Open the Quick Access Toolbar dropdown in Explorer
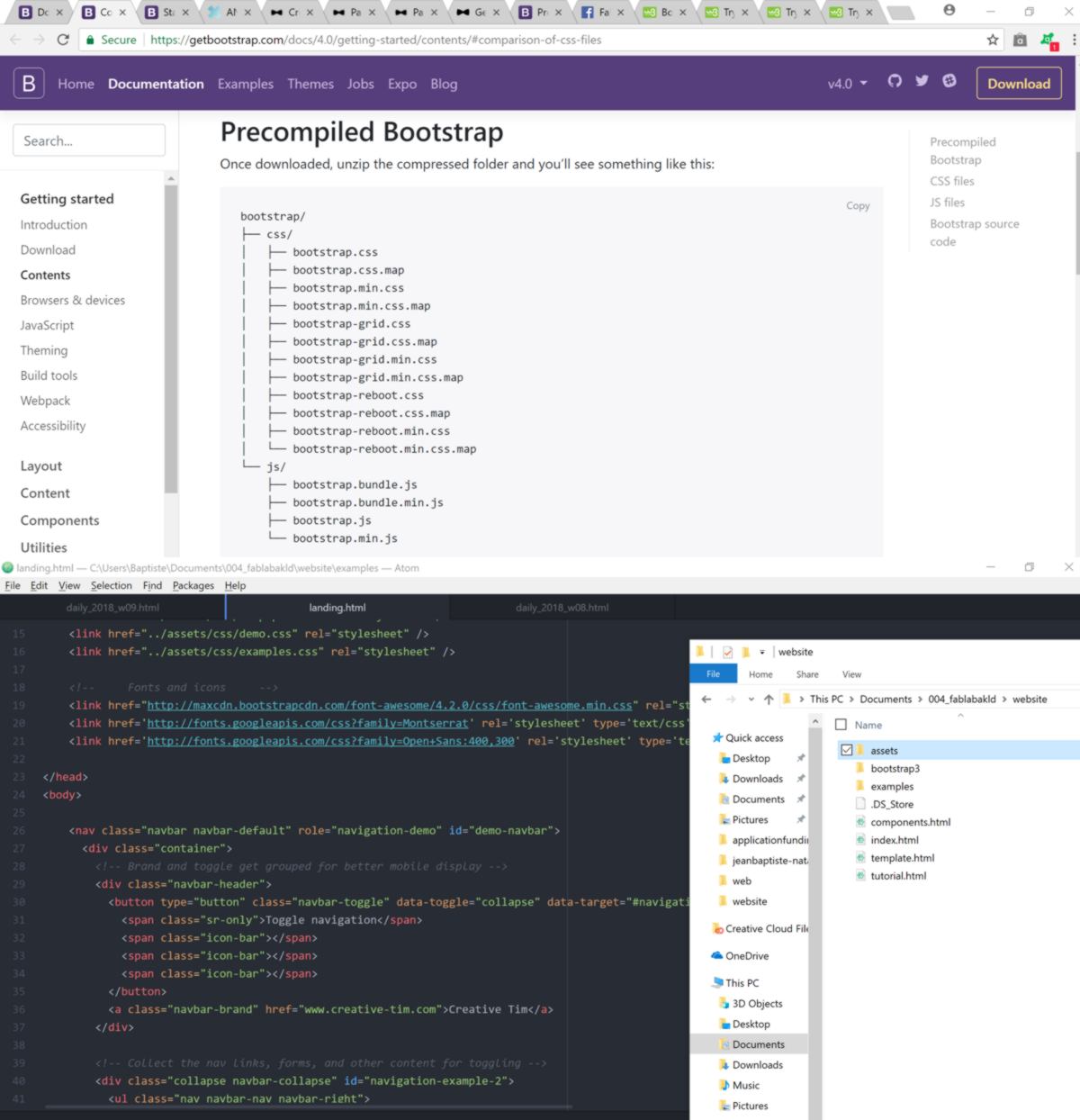The image size is (1080, 1120). tap(762, 652)
